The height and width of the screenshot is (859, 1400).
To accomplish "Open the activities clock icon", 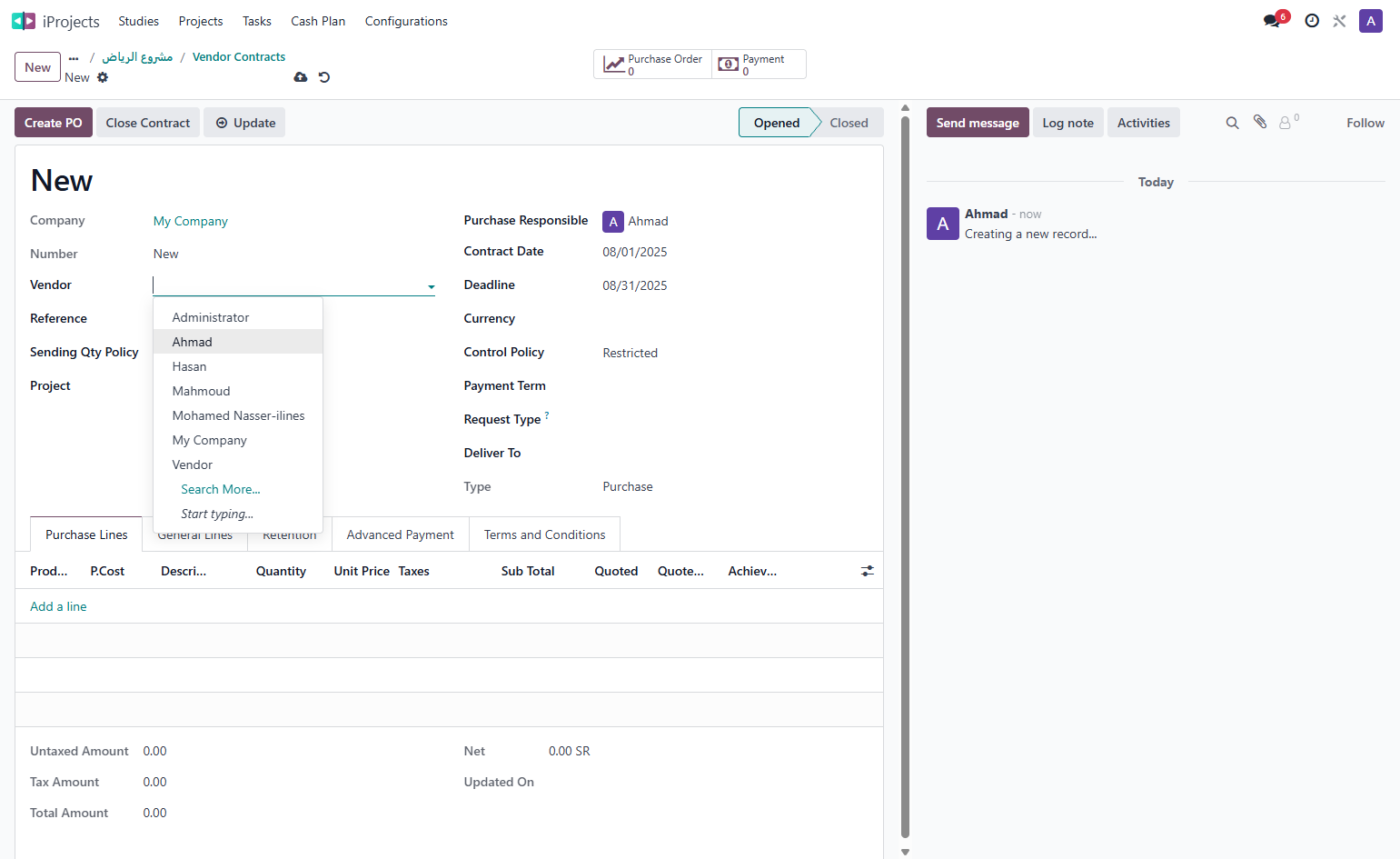I will [1312, 21].
